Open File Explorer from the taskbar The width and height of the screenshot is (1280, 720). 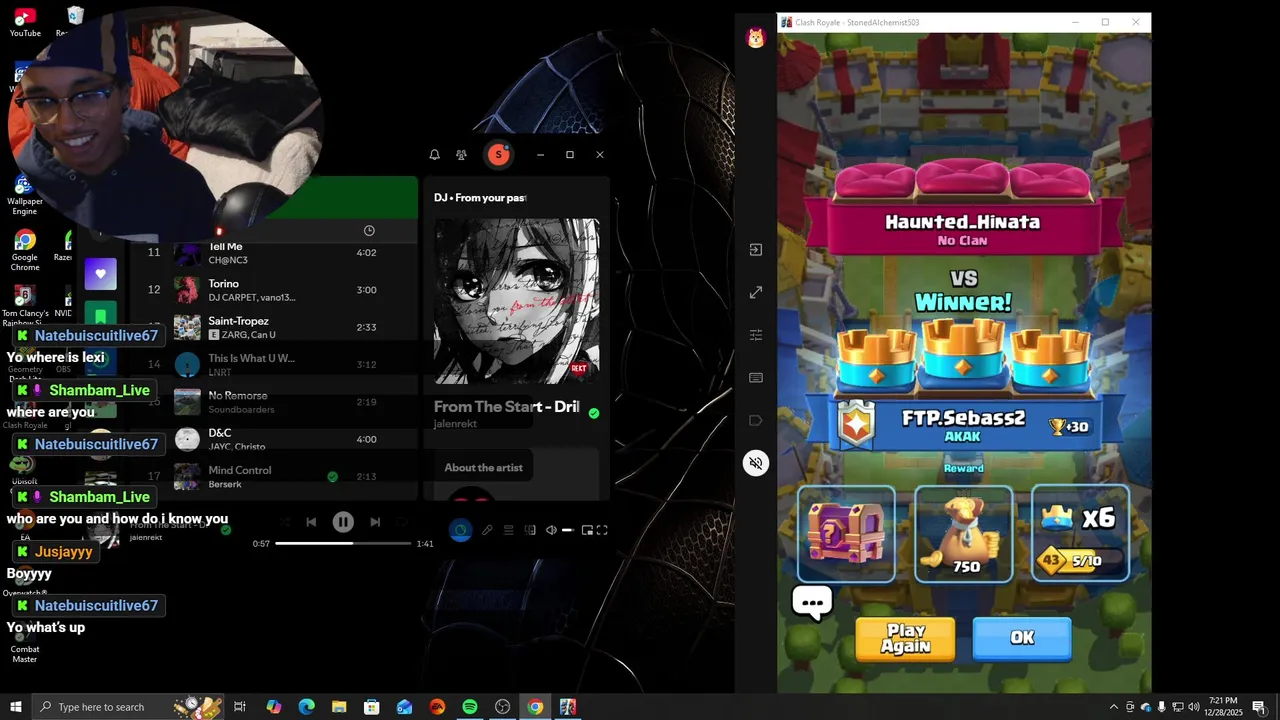pos(339,707)
